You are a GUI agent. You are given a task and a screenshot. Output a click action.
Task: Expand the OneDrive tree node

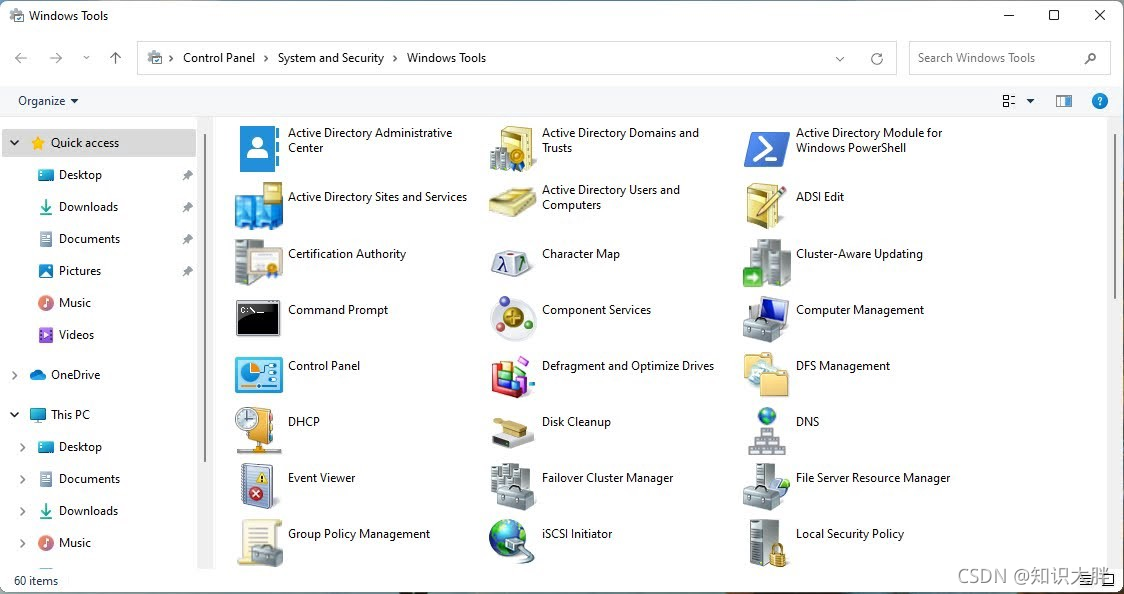pyautogui.click(x=14, y=375)
